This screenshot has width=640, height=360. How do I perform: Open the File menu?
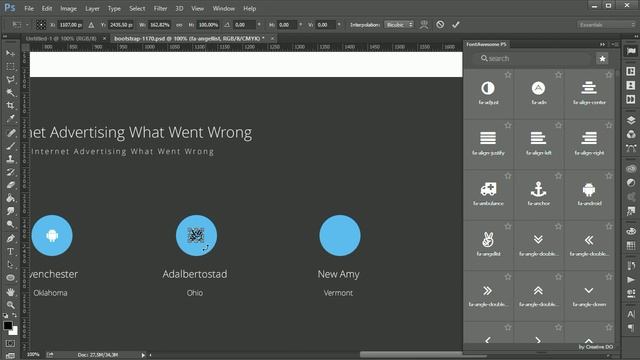(29, 8)
